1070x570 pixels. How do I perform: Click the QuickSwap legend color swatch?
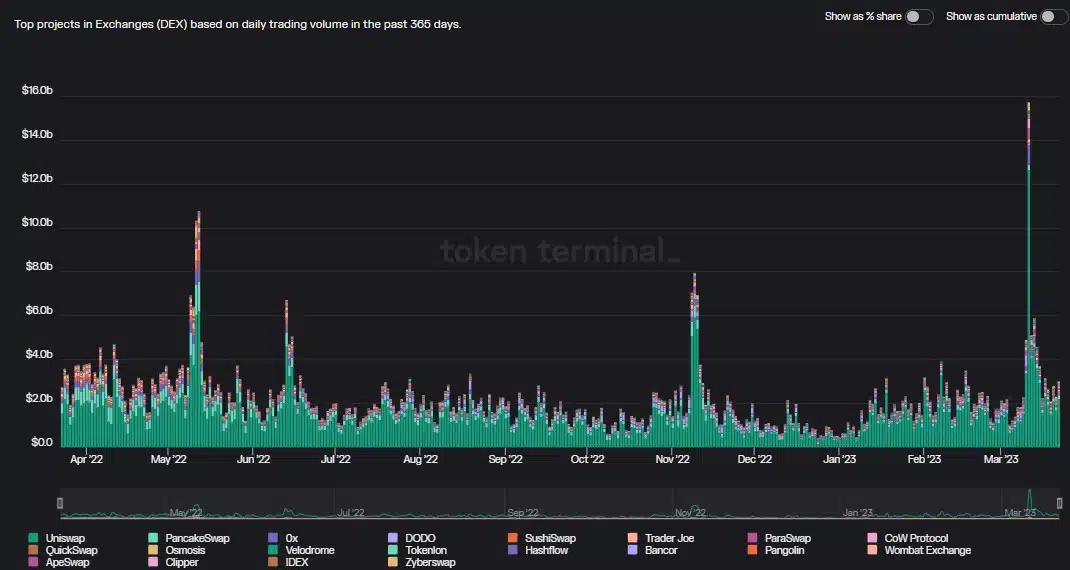click(33, 550)
